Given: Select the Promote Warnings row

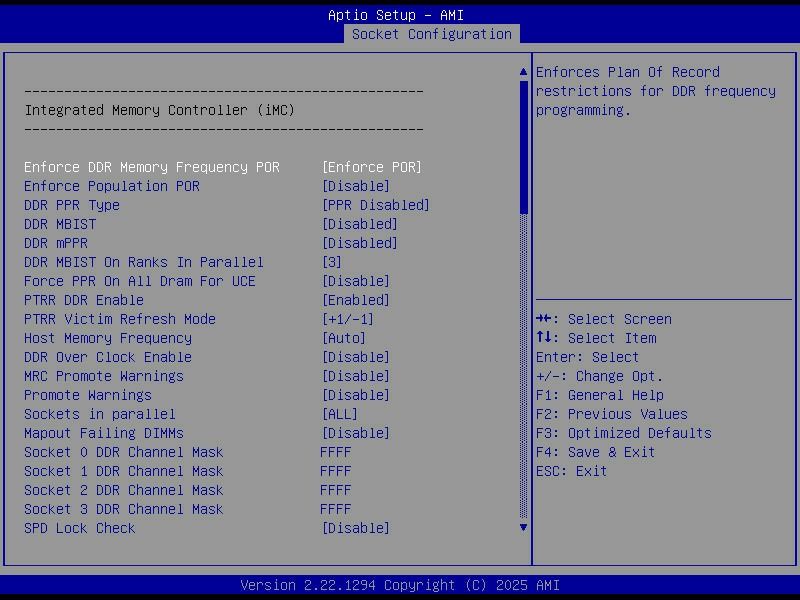Looking at the screenshot, I should pos(88,395).
